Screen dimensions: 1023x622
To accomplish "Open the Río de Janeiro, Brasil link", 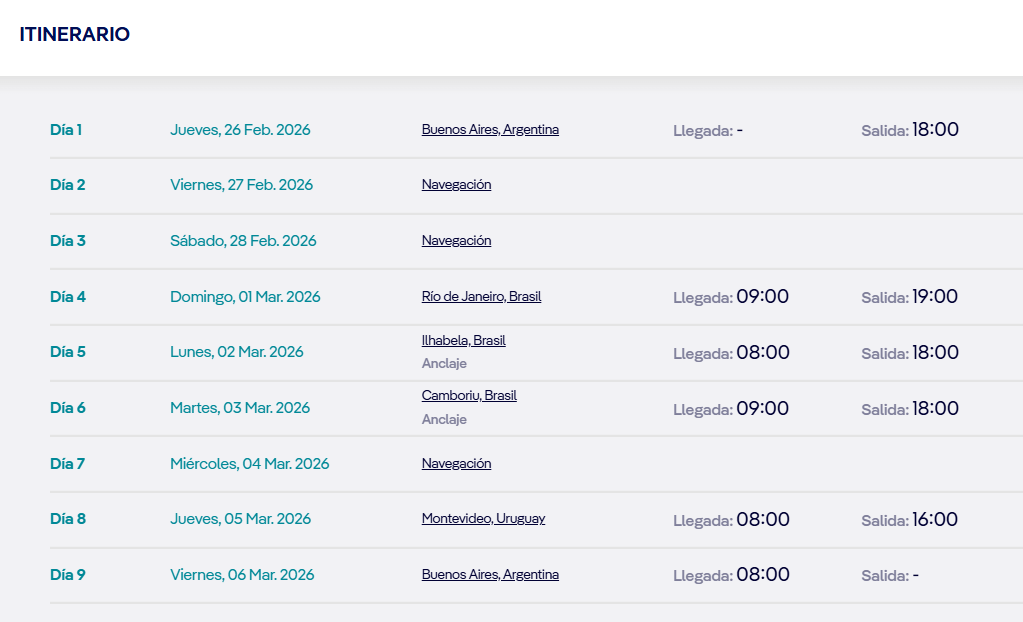I will point(481,297).
